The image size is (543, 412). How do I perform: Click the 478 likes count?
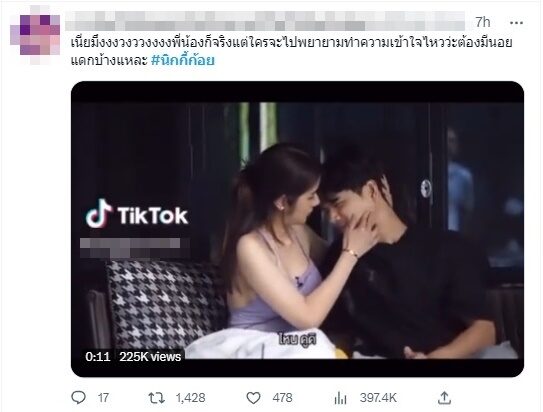point(282,398)
